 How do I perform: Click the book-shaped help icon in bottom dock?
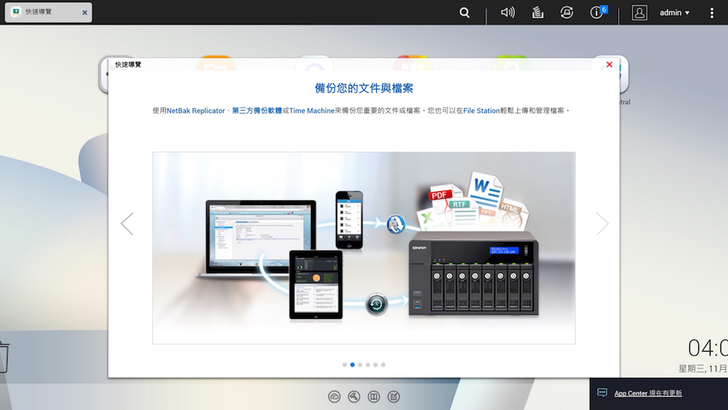coord(374,397)
